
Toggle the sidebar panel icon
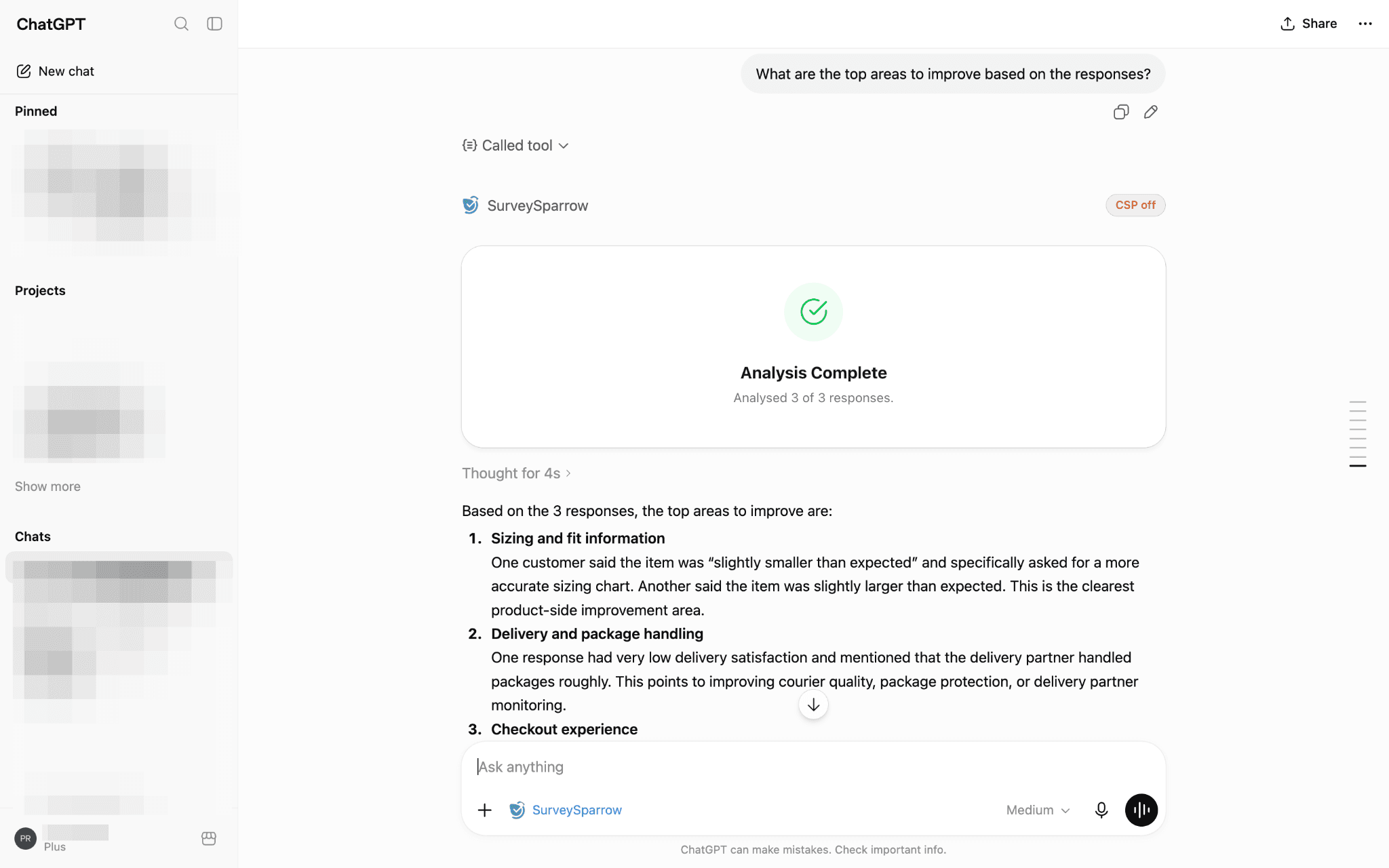pos(214,24)
